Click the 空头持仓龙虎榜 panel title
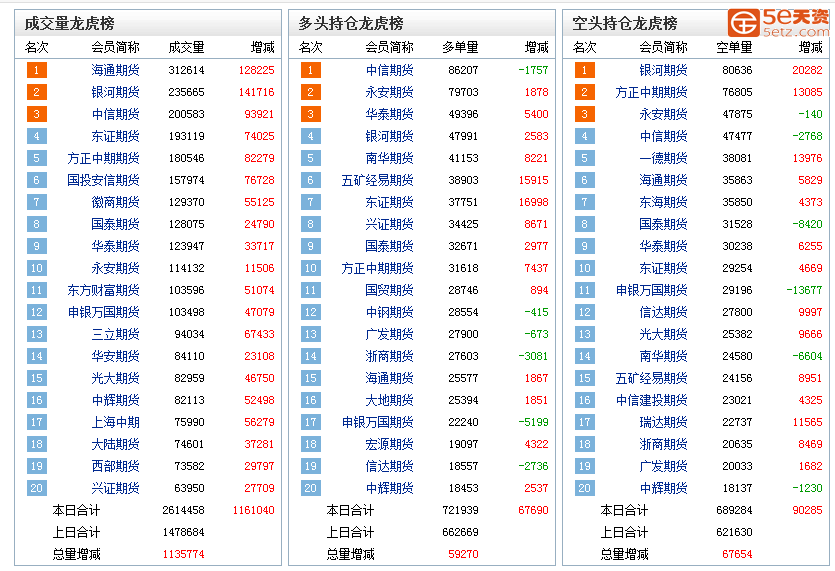Viewport: 835px width, 571px height. coord(625,23)
